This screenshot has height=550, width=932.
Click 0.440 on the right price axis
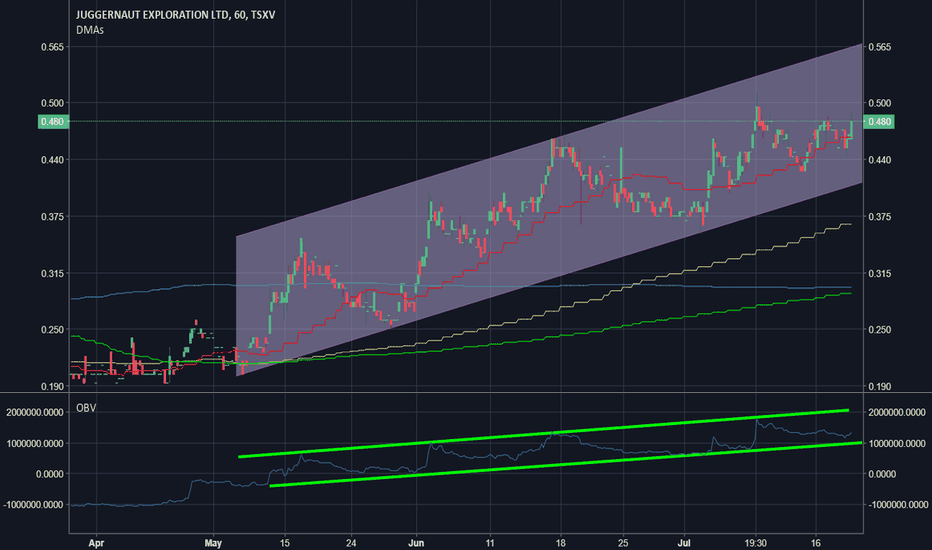click(880, 160)
